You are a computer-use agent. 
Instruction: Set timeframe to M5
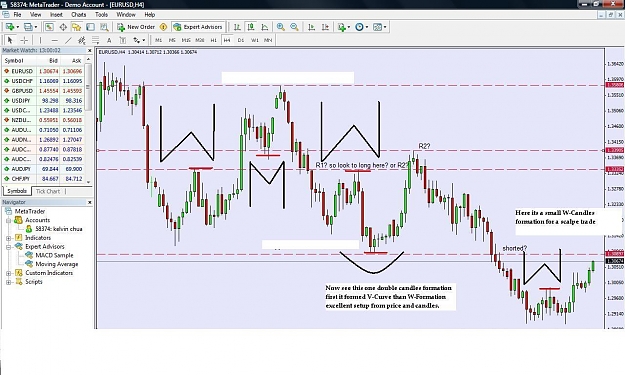coord(172,40)
